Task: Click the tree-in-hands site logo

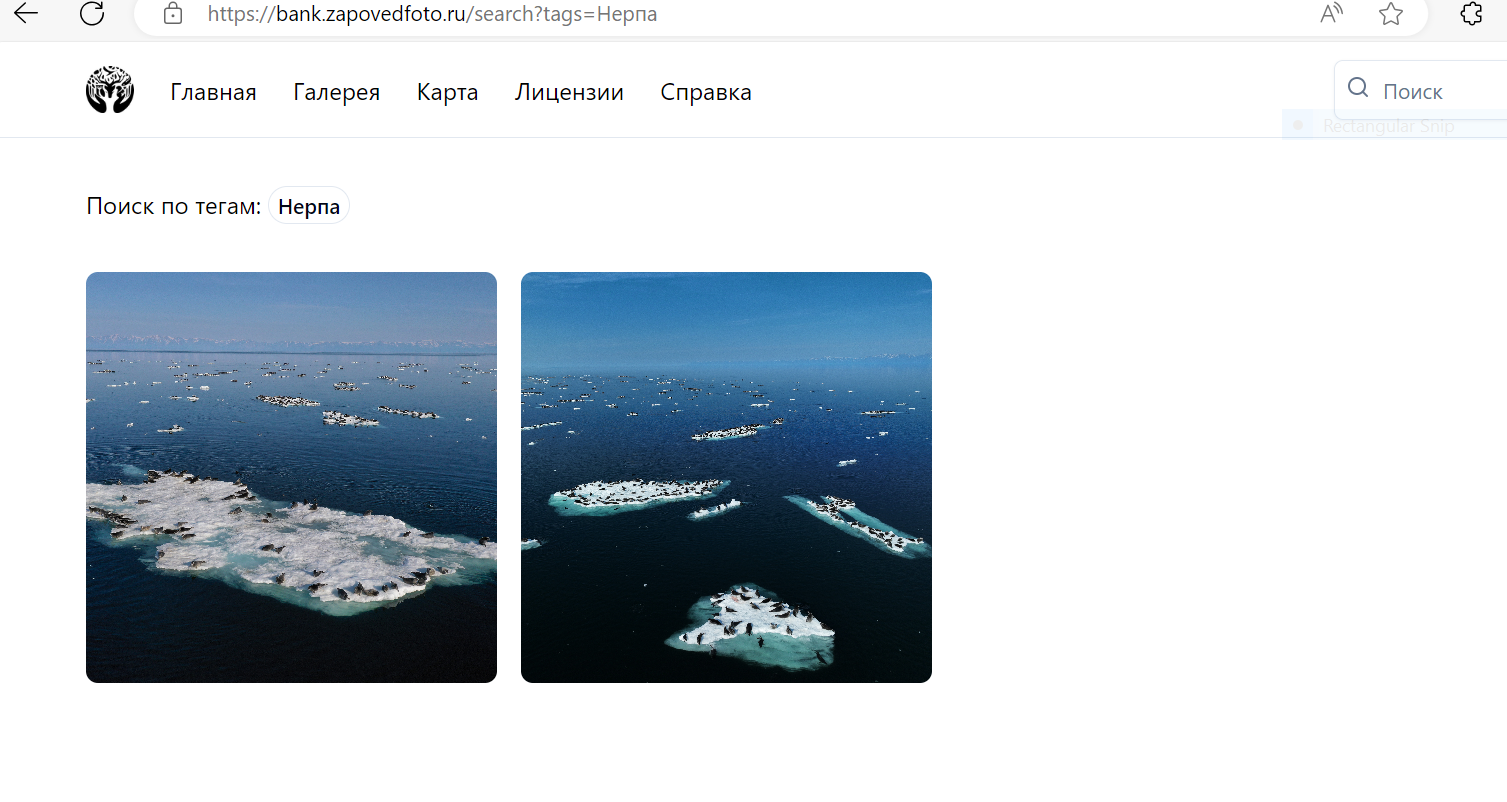Action: tap(110, 91)
